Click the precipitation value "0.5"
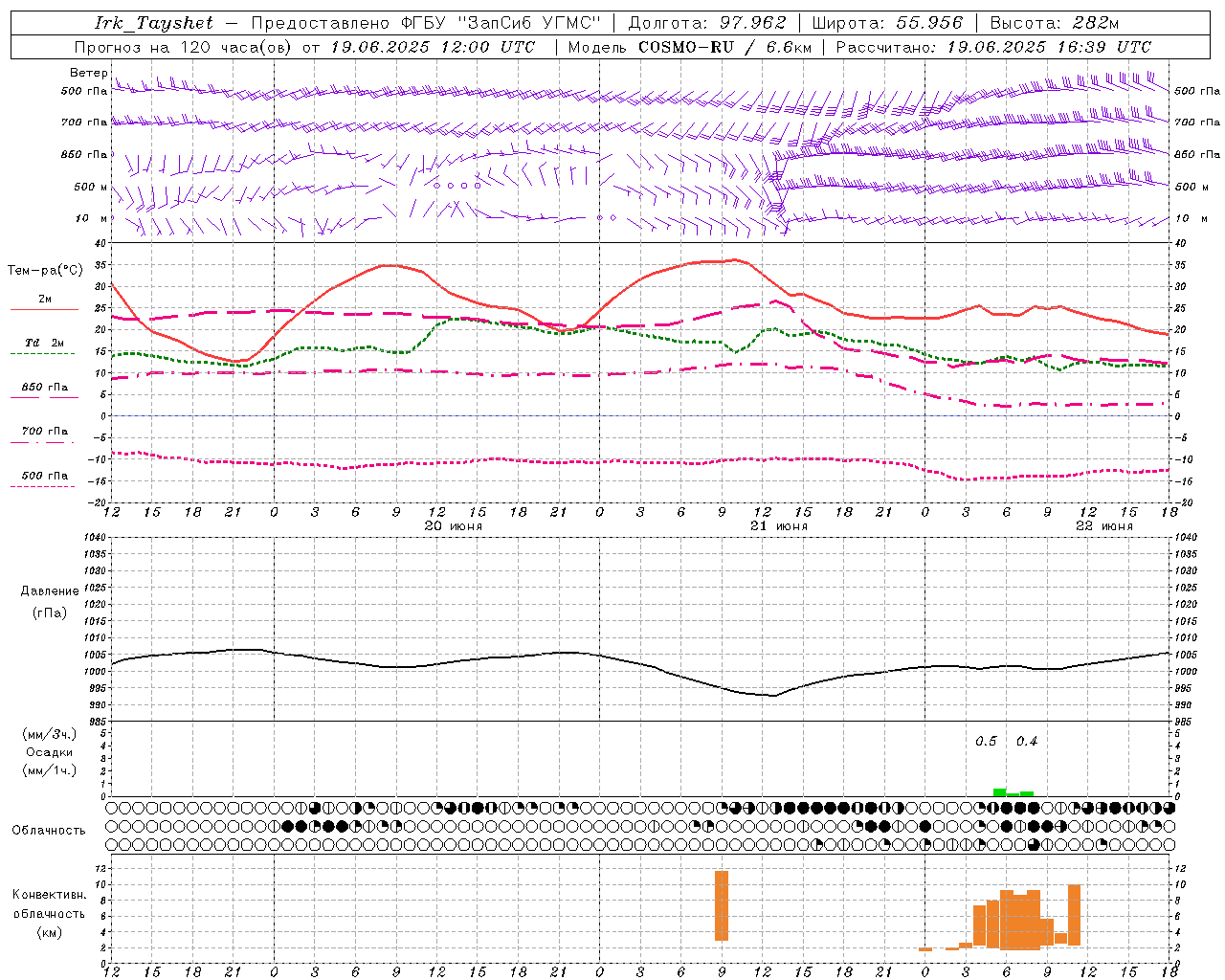Viewport: 1225px width, 980px height. 986,742
